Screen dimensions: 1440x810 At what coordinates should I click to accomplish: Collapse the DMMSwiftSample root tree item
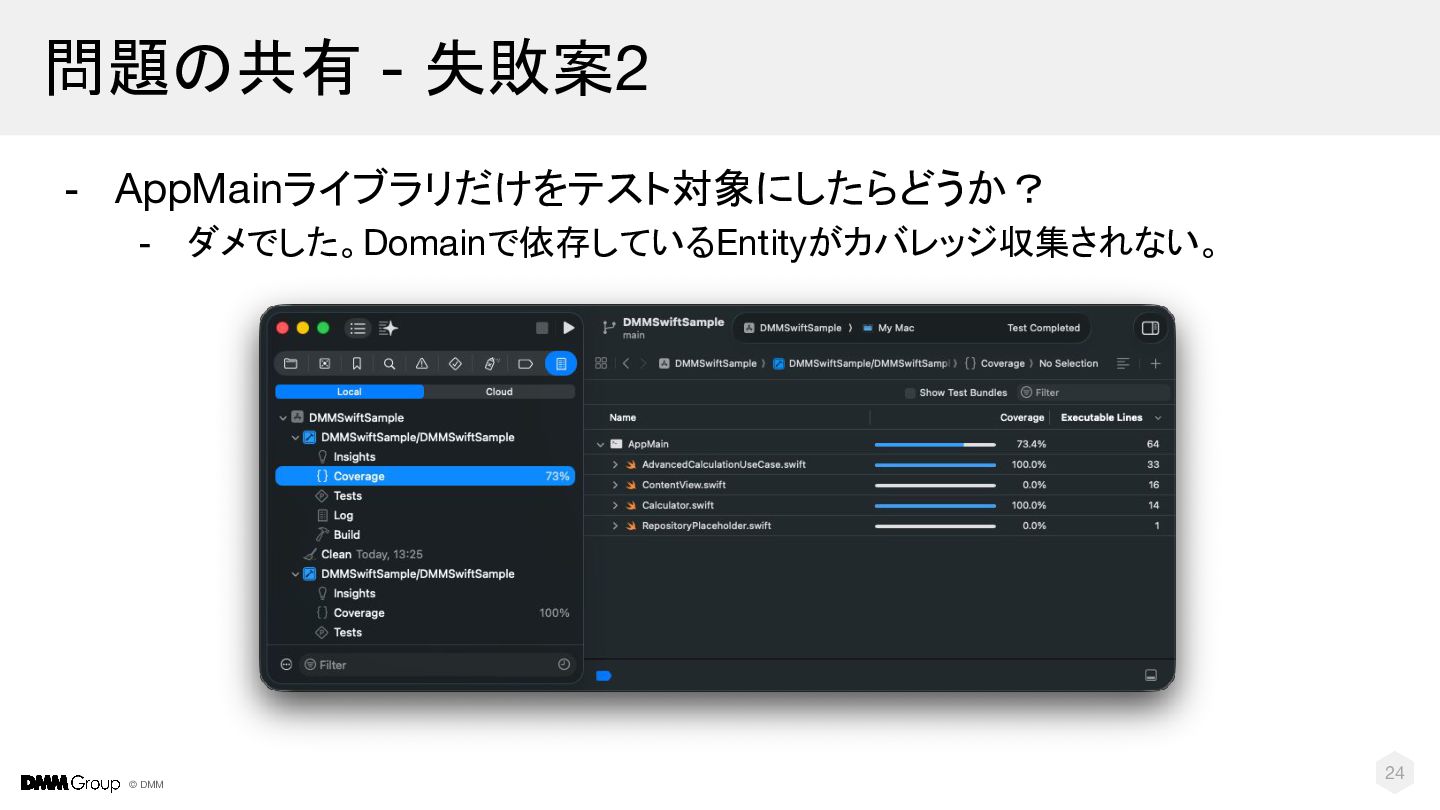(283, 418)
